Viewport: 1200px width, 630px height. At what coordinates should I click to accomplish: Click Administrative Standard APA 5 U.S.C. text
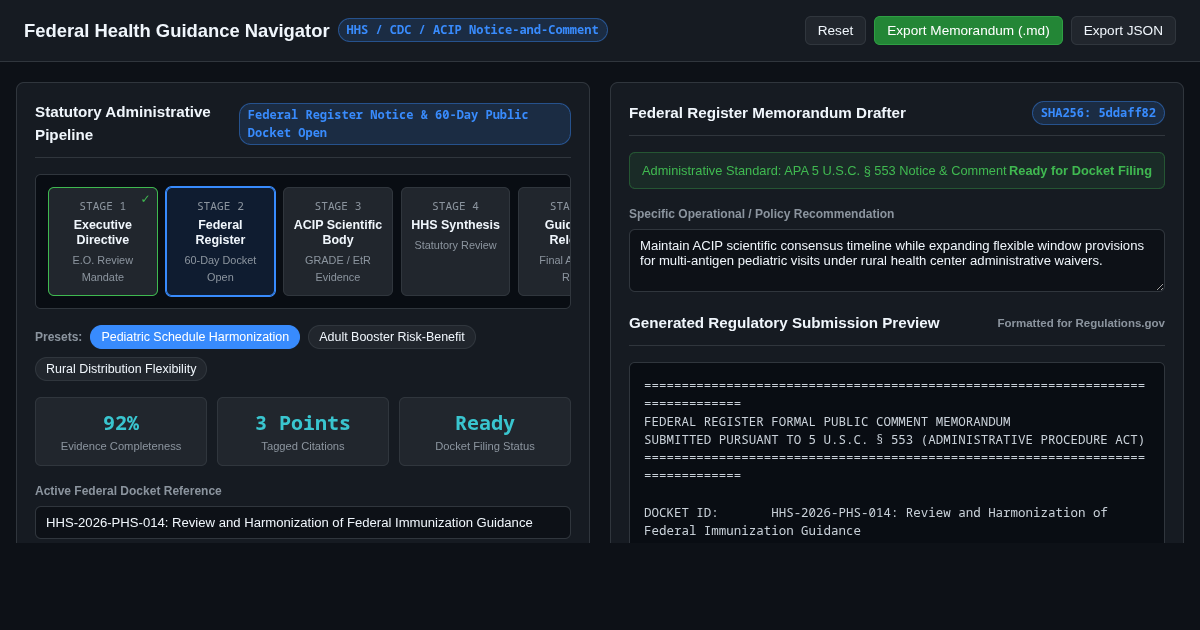[x=824, y=171]
